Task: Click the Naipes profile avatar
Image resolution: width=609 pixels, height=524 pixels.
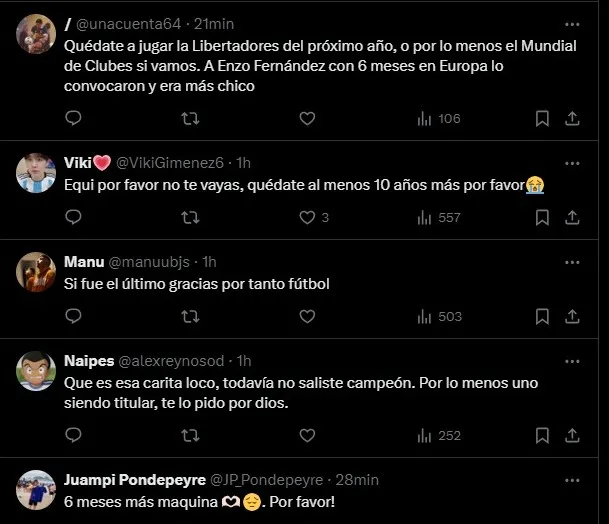Action: [36, 371]
